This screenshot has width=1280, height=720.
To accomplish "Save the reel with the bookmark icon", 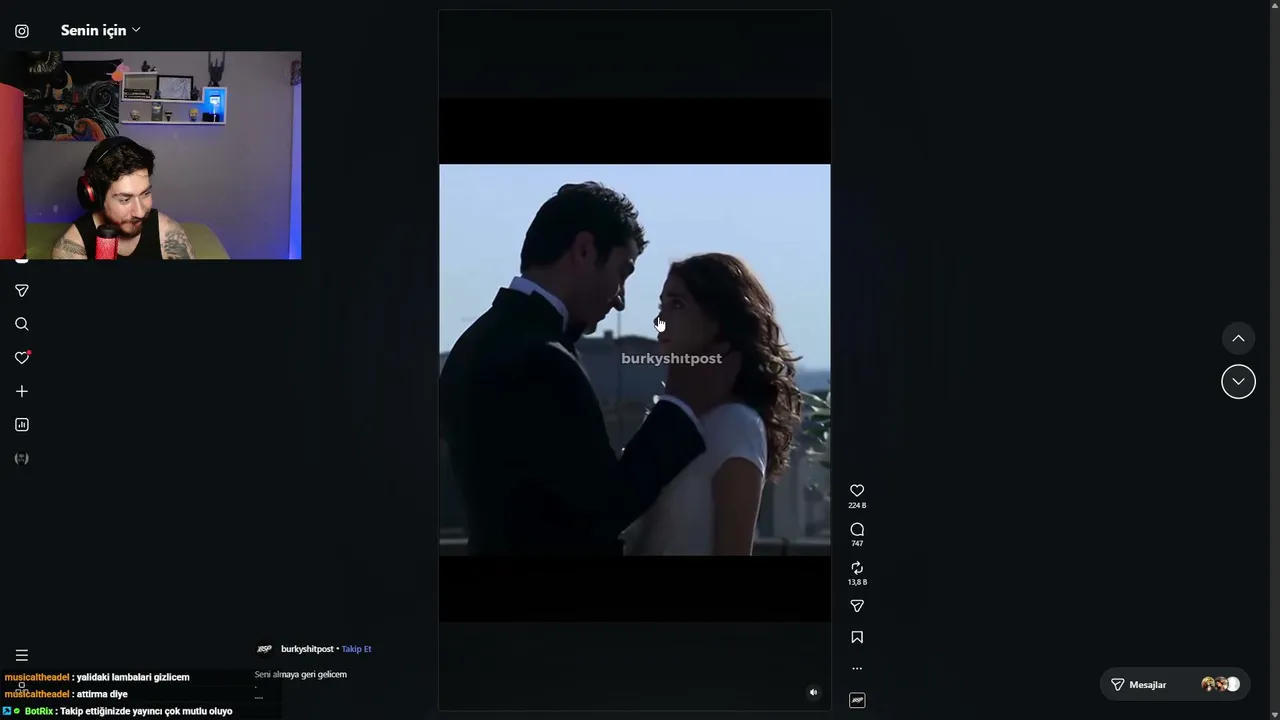I will [x=857, y=637].
